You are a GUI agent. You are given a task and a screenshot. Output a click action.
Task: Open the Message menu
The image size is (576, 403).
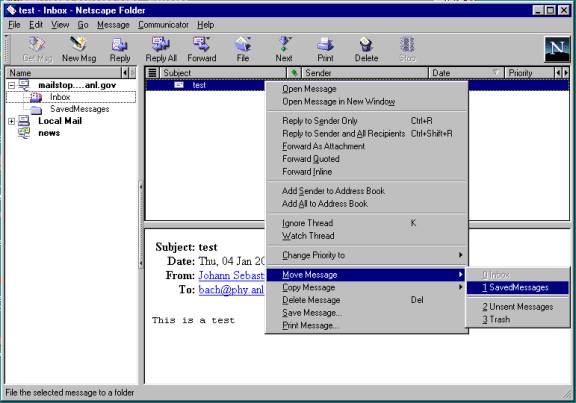(x=113, y=25)
